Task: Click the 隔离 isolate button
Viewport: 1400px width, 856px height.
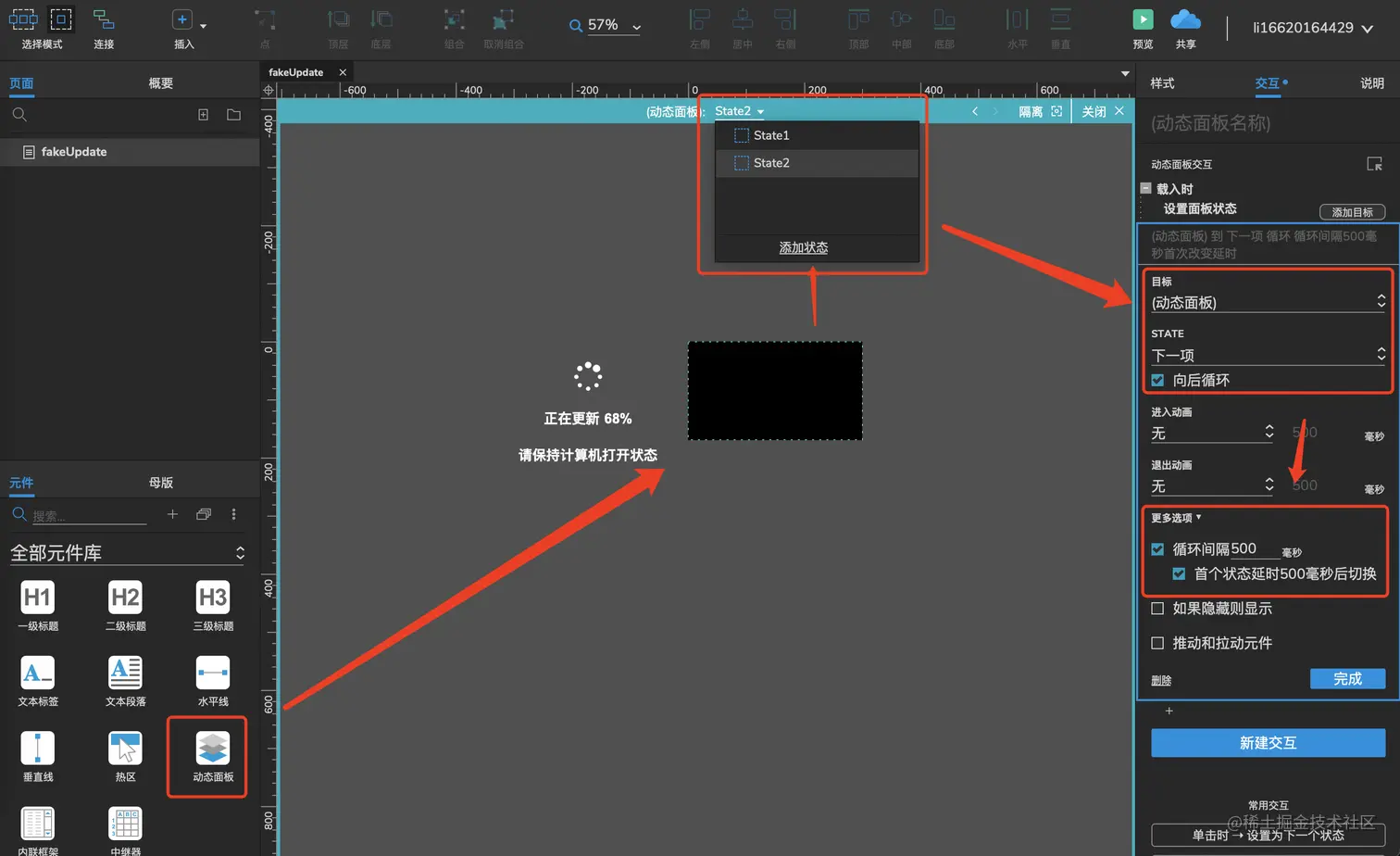Action: [x=1040, y=111]
